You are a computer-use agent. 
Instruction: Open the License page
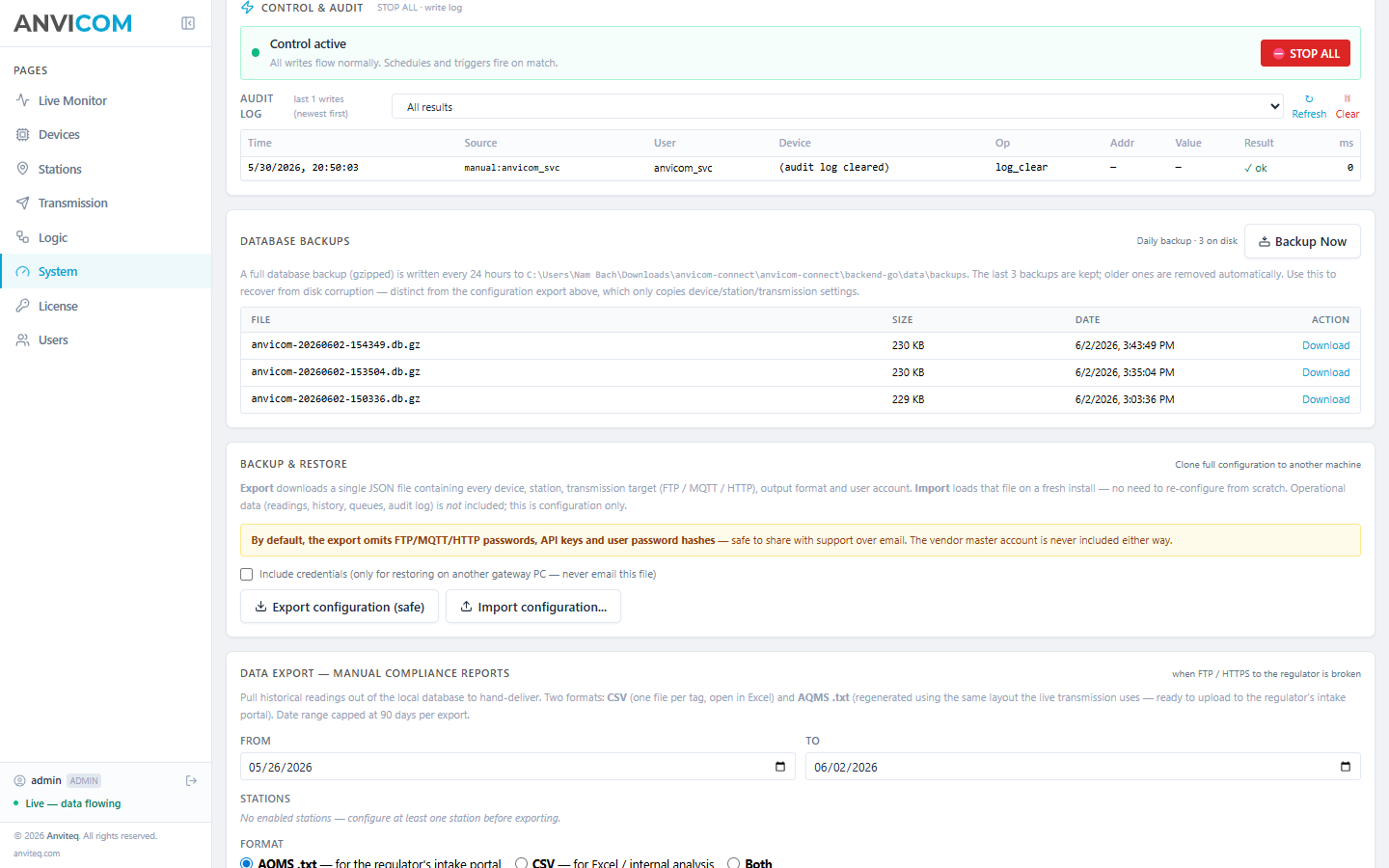click(105, 306)
